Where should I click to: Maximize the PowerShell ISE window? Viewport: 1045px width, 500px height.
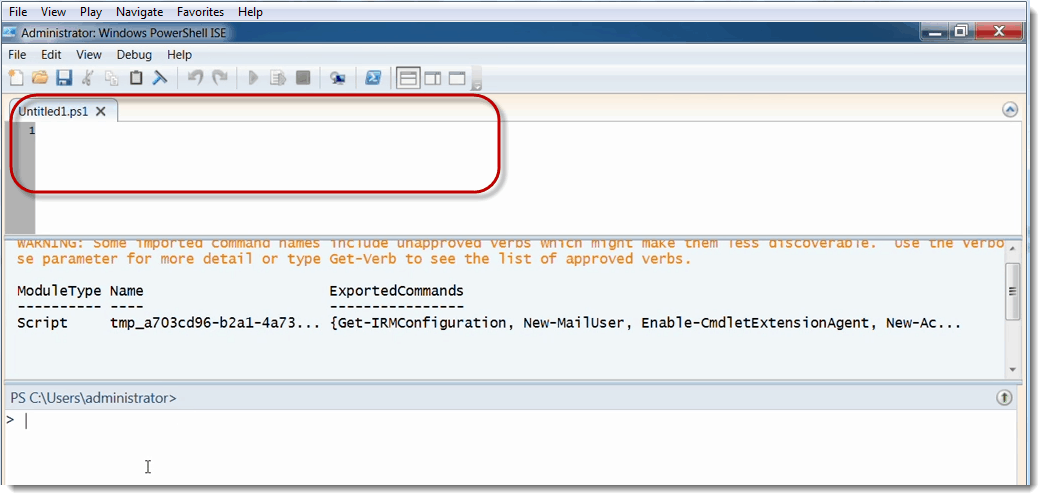[961, 31]
